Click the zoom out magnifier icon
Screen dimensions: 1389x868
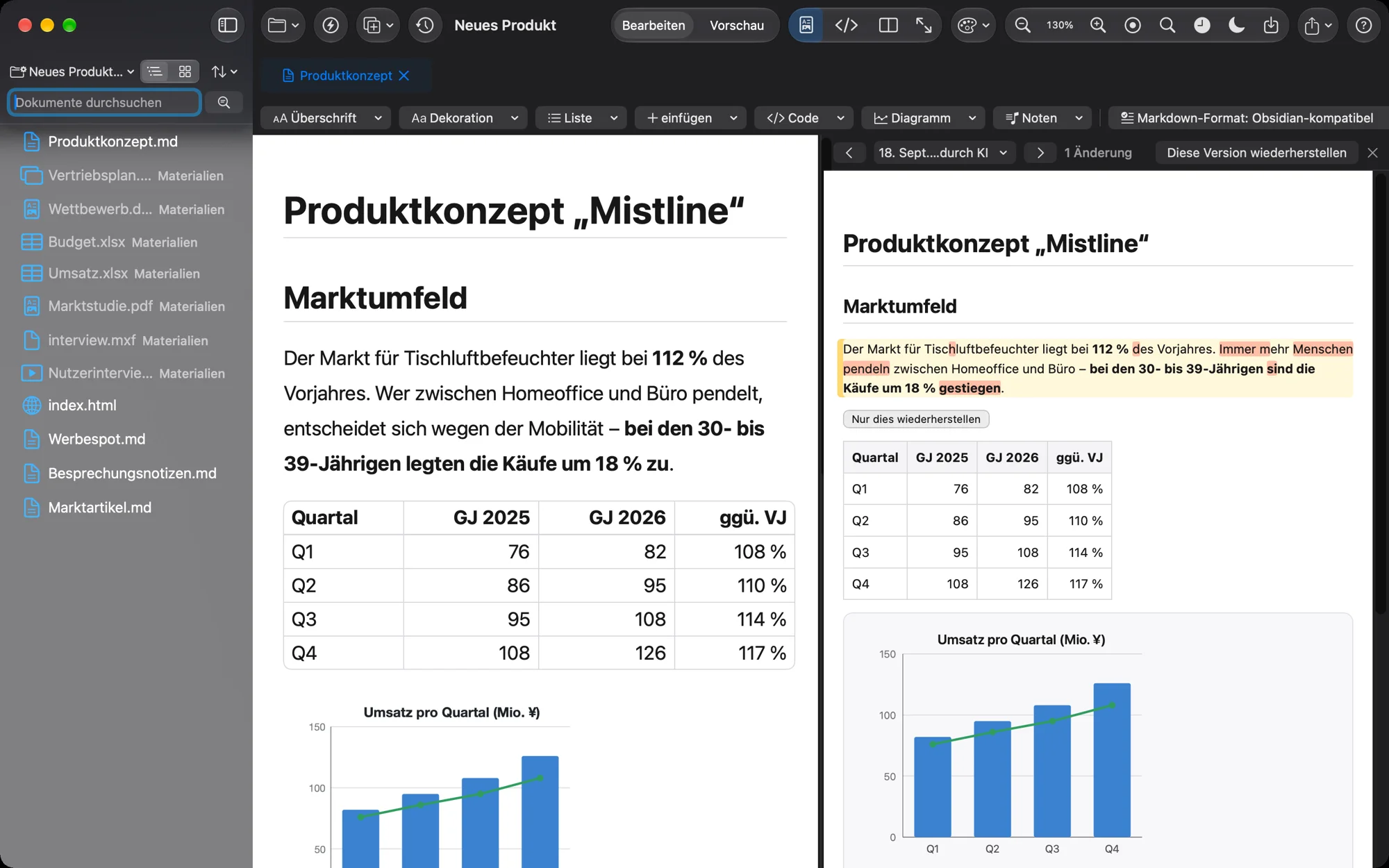(1022, 26)
